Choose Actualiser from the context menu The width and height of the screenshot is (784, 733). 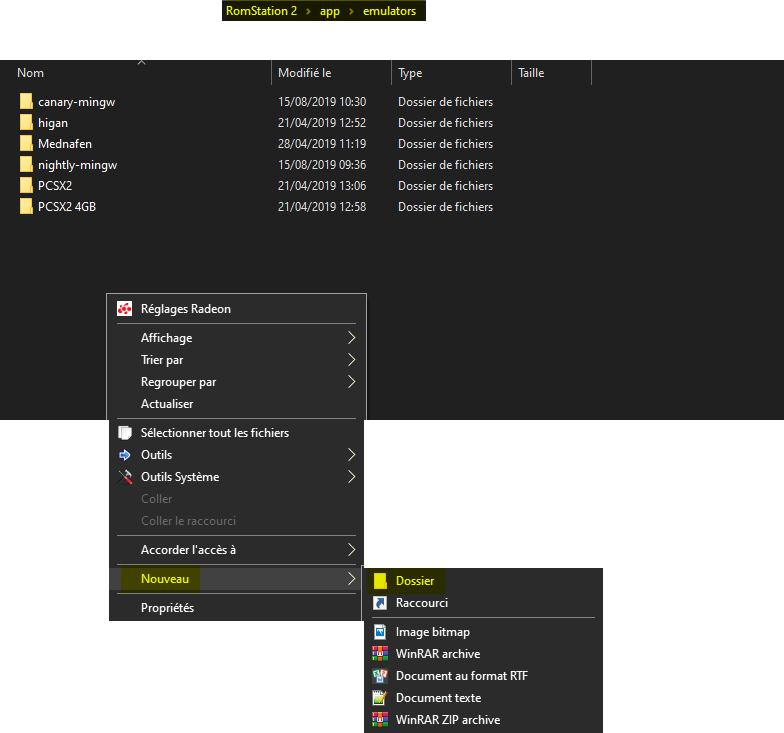click(x=236, y=404)
